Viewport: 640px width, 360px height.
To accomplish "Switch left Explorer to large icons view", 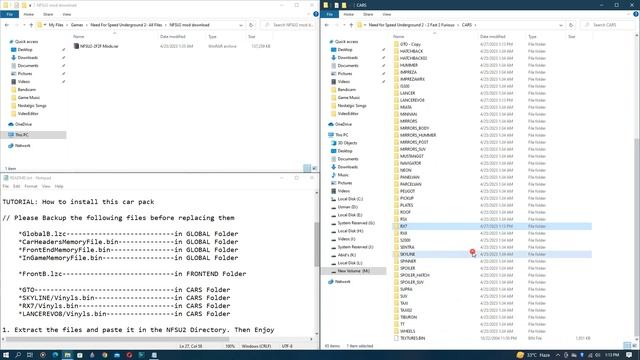I will point(314,168).
